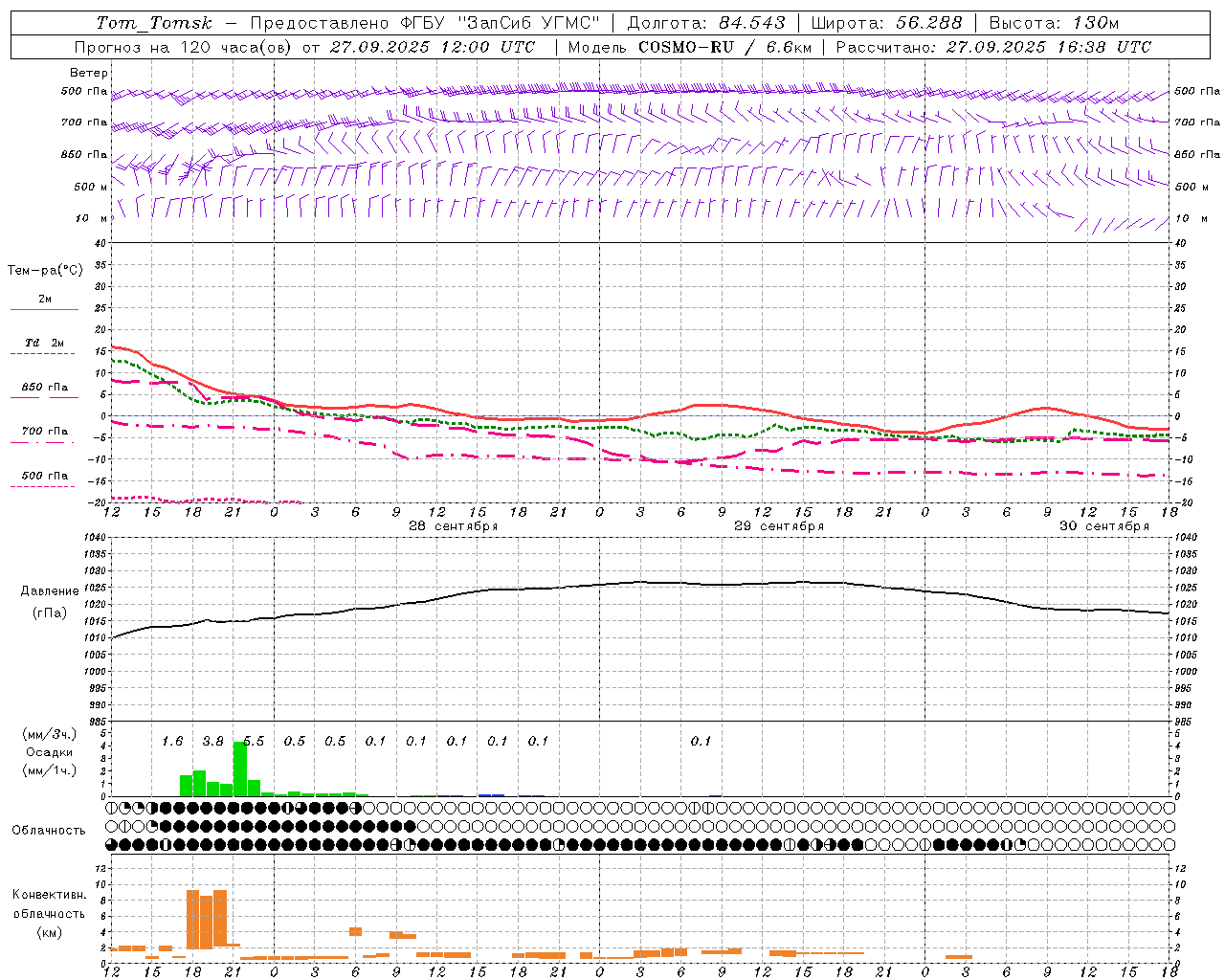This screenshot has width=1225, height=980.
Task: Click the 3.8 precipitation amount label
Action: tap(212, 741)
